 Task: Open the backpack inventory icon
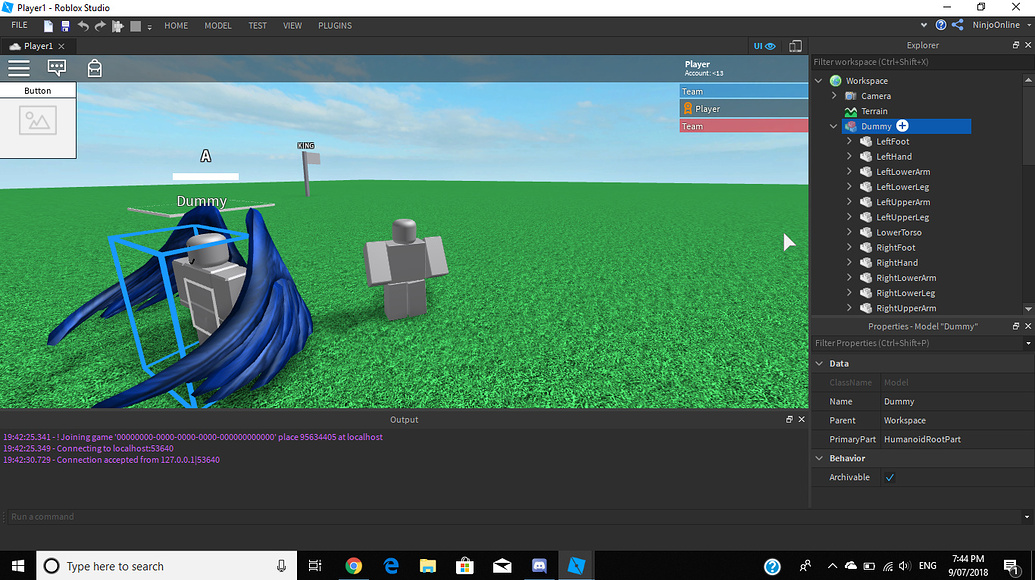94,68
